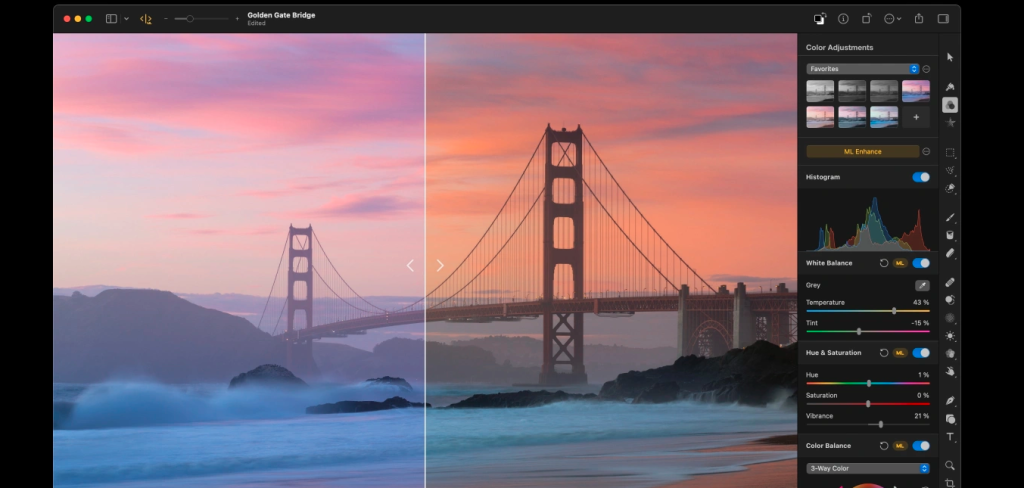Pick grey with the White Balance eyedropper
This screenshot has width=1024, height=488.
[x=921, y=285]
